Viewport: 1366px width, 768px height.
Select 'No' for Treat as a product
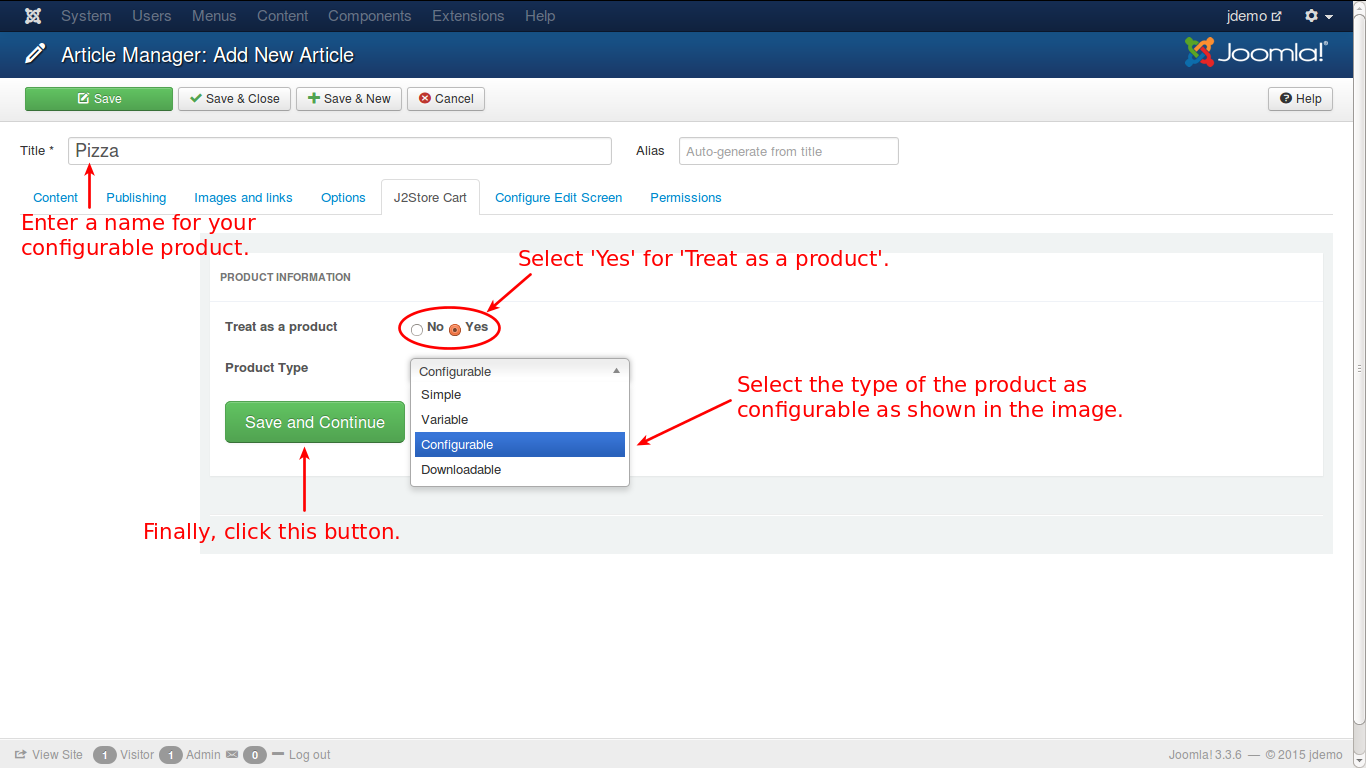click(417, 329)
